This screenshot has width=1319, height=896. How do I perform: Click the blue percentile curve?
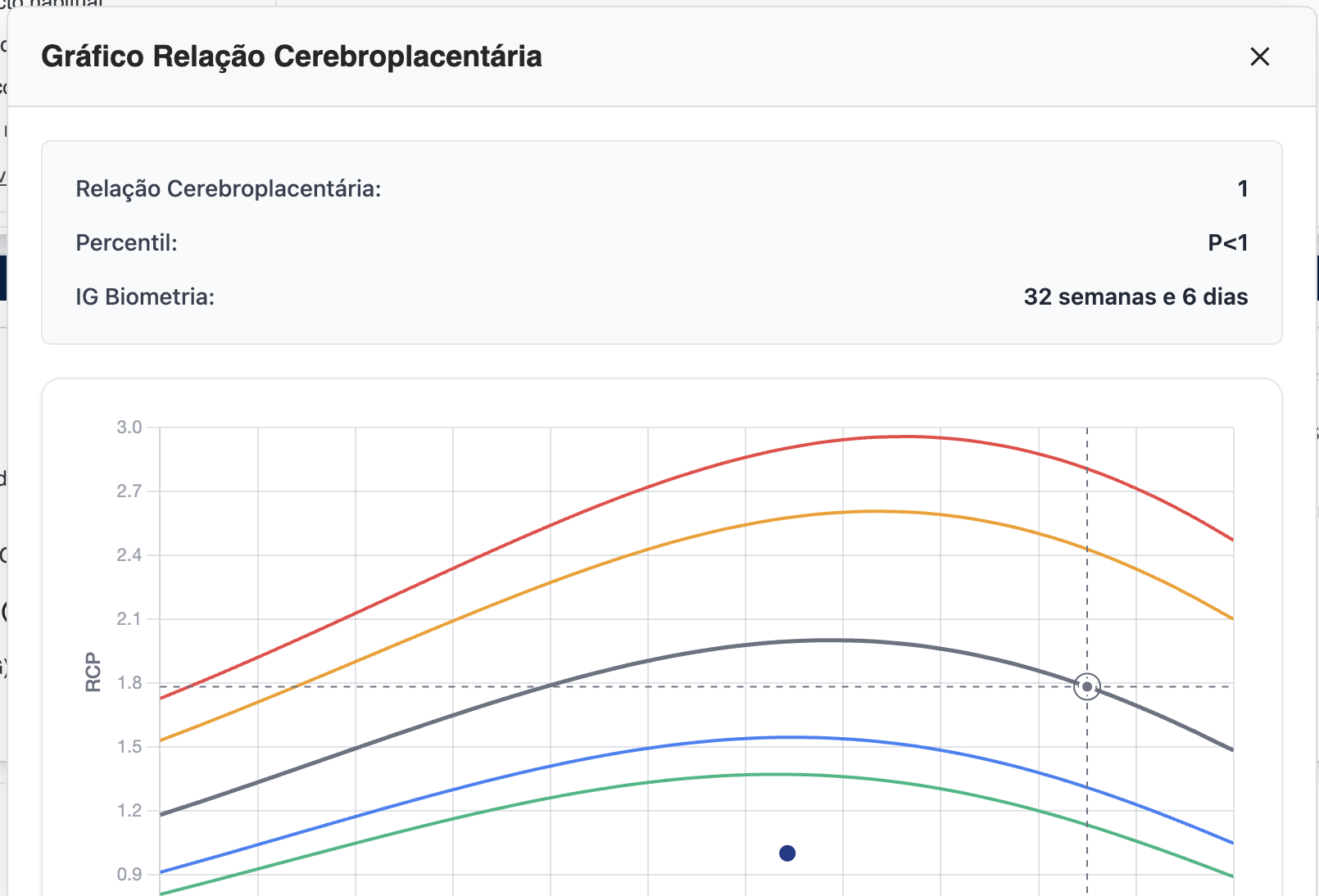[647, 748]
